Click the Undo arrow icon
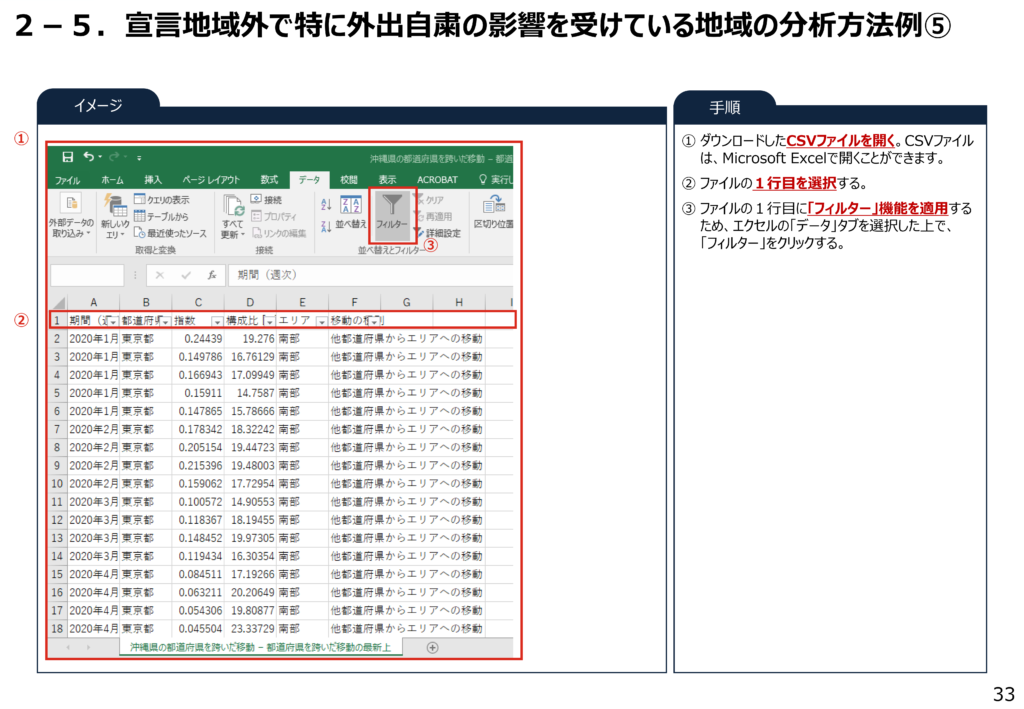The image size is (1024, 709). (89, 157)
